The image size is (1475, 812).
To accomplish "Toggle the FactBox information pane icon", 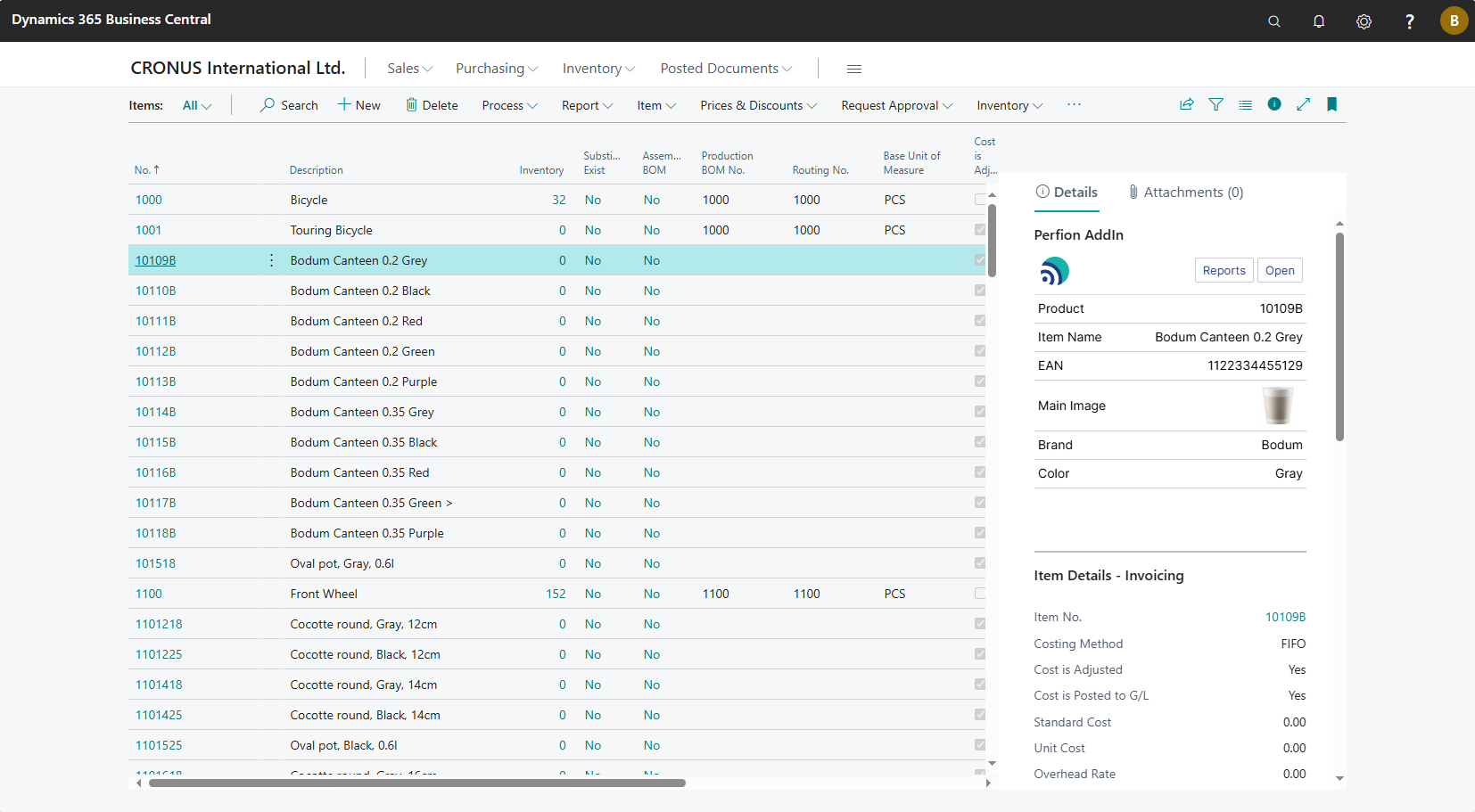I will tap(1274, 104).
